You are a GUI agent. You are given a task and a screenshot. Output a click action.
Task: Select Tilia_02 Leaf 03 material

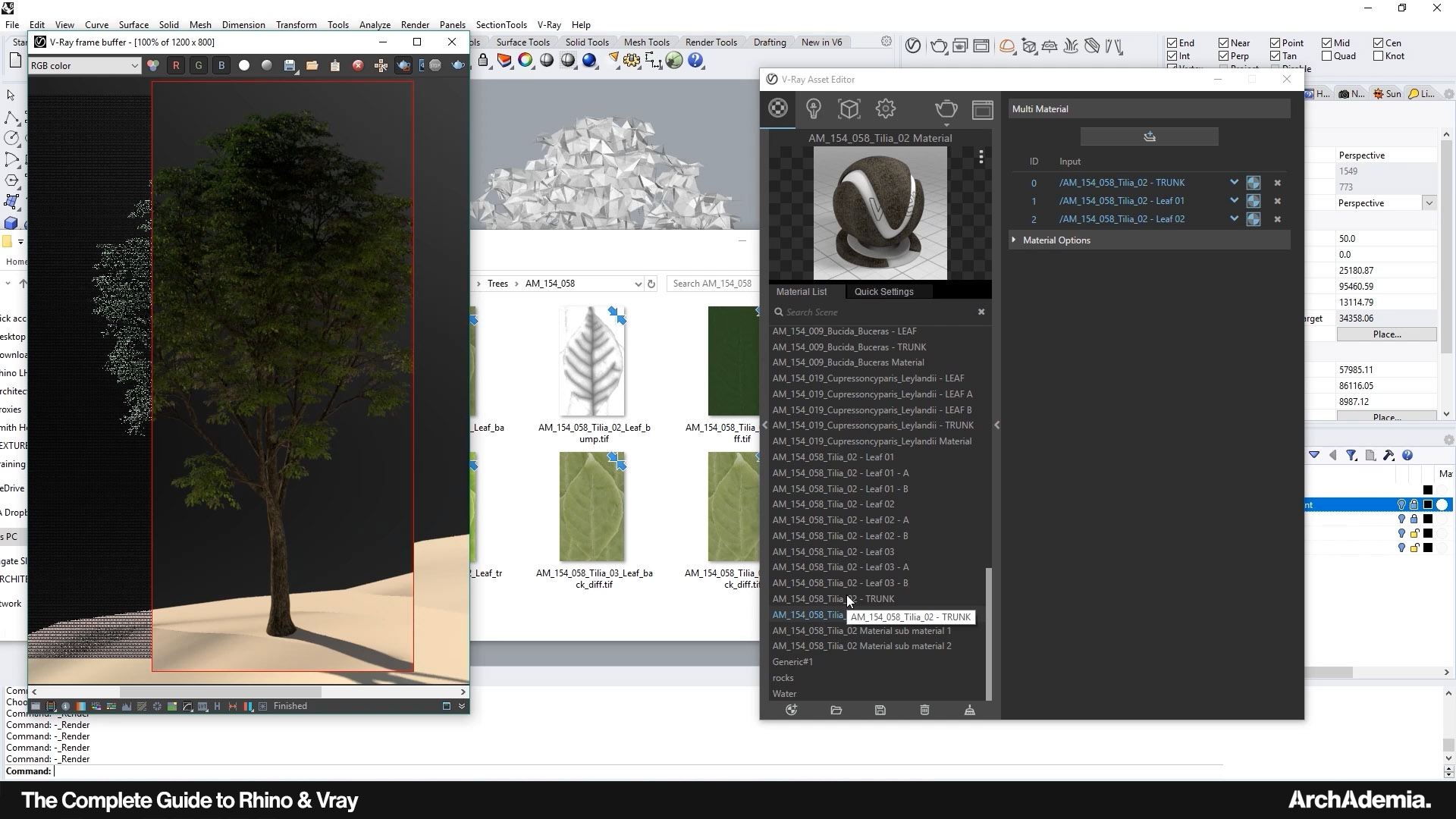click(833, 552)
